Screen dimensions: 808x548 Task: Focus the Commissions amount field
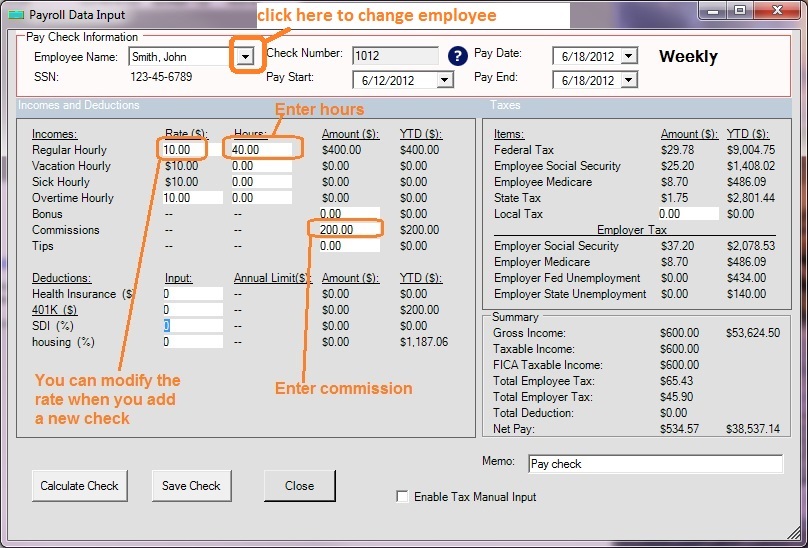click(349, 230)
